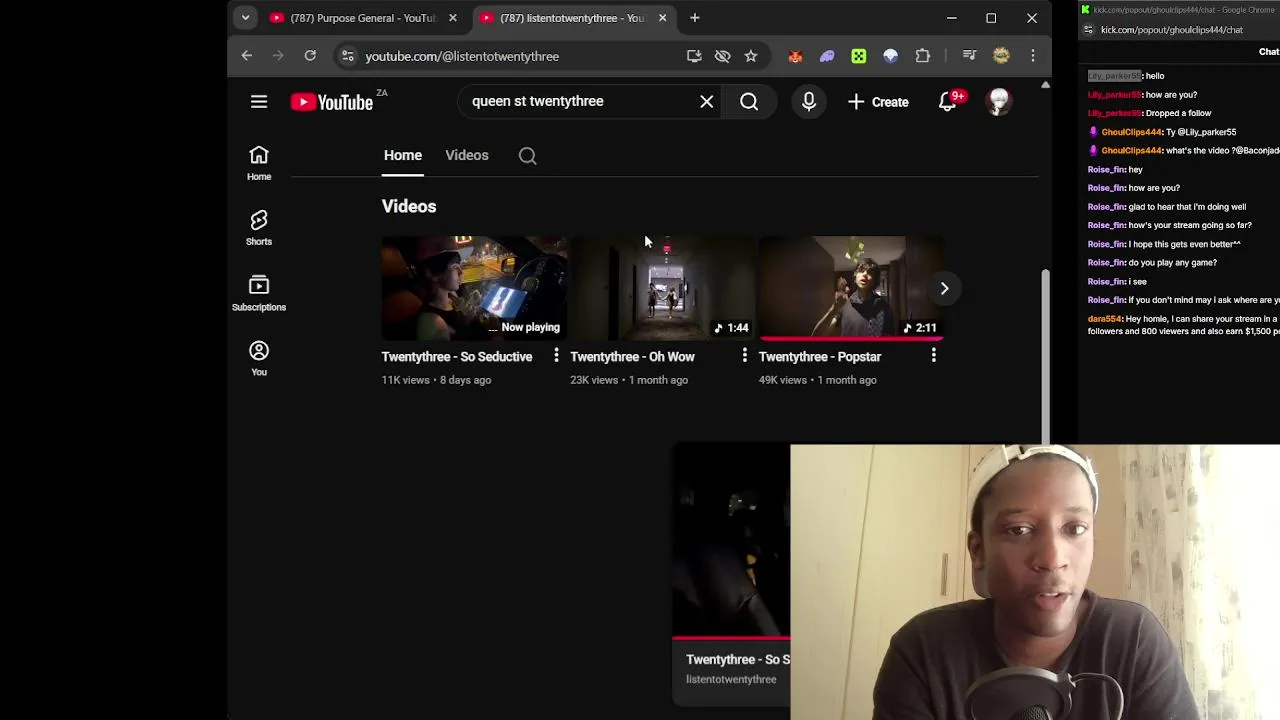Click dara554 username in Kick chat
This screenshot has height=720, width=1280.
pos(1105,318)
